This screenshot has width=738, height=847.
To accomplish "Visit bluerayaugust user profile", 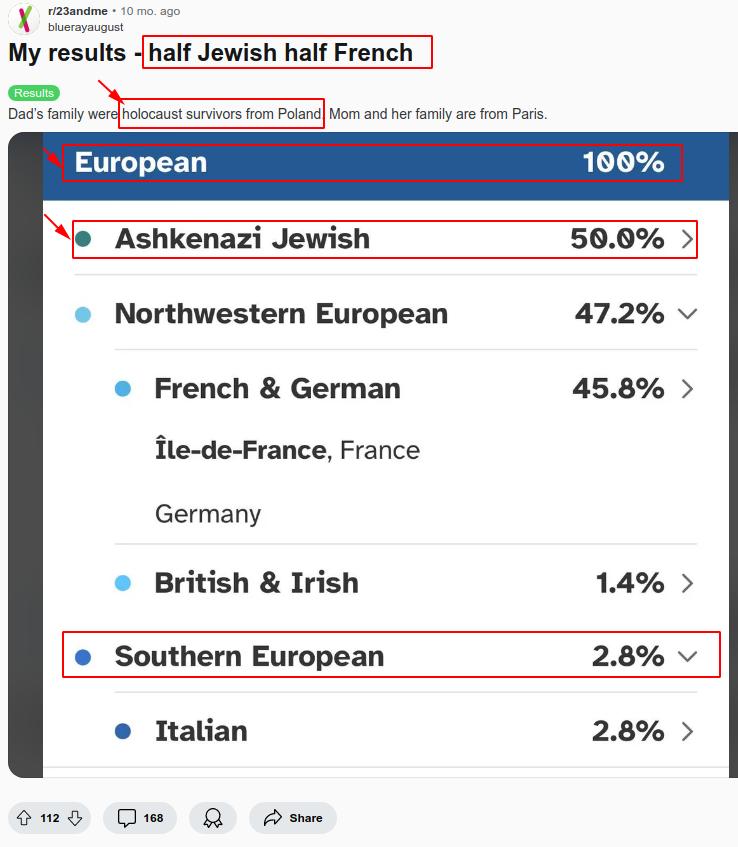I will pos(86,27).
